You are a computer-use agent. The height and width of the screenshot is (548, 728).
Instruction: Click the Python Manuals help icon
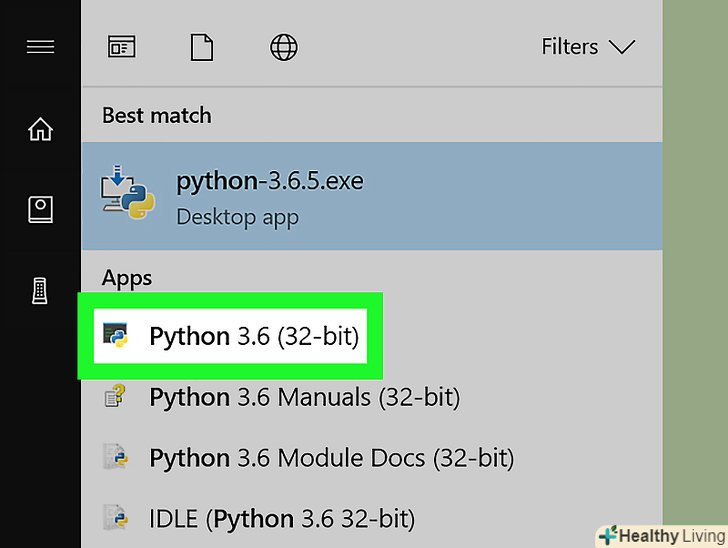[115, 397]
